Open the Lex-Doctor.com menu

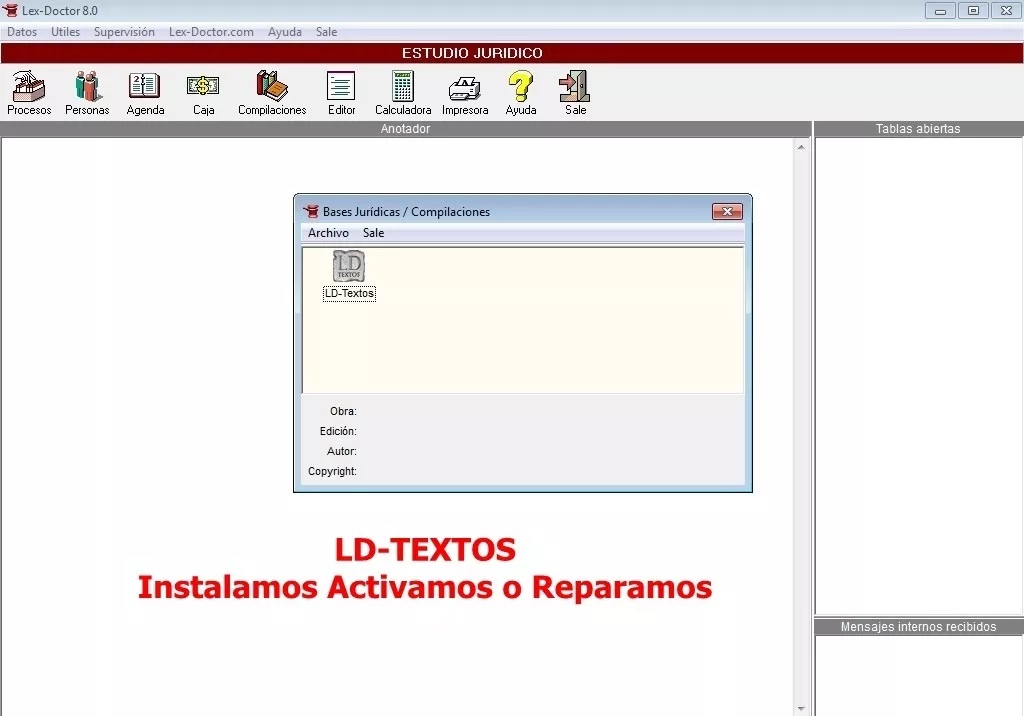click(x=211, y=32)
